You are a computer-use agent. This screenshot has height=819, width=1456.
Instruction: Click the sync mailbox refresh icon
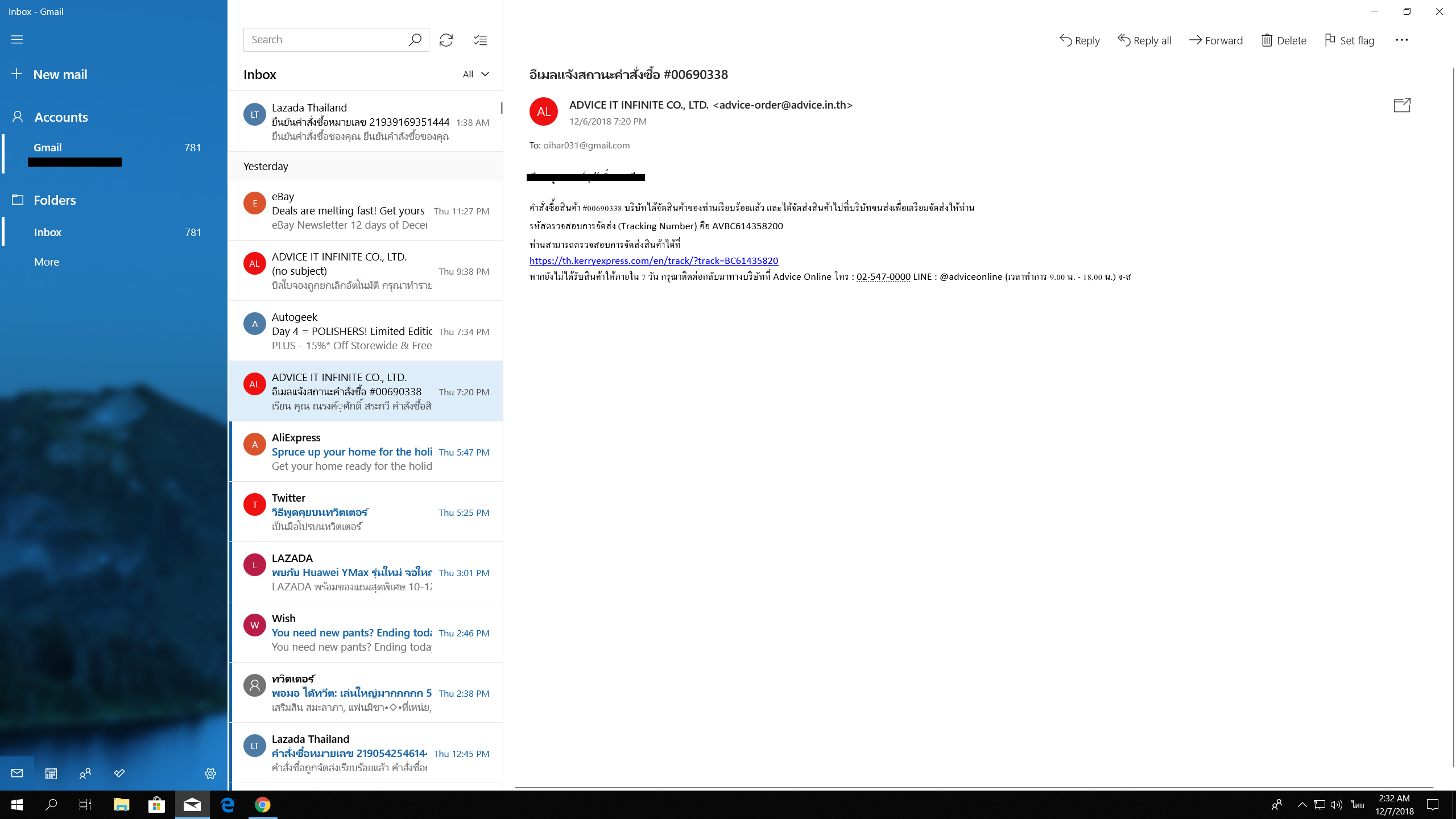click(446, 40)
